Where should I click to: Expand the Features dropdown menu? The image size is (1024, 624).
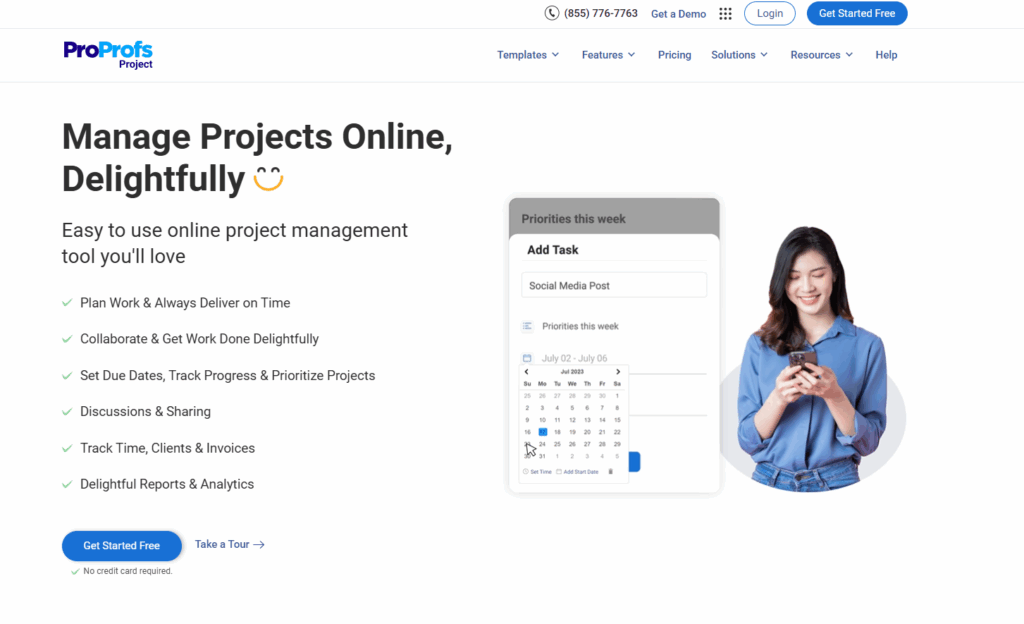(608, 55)
